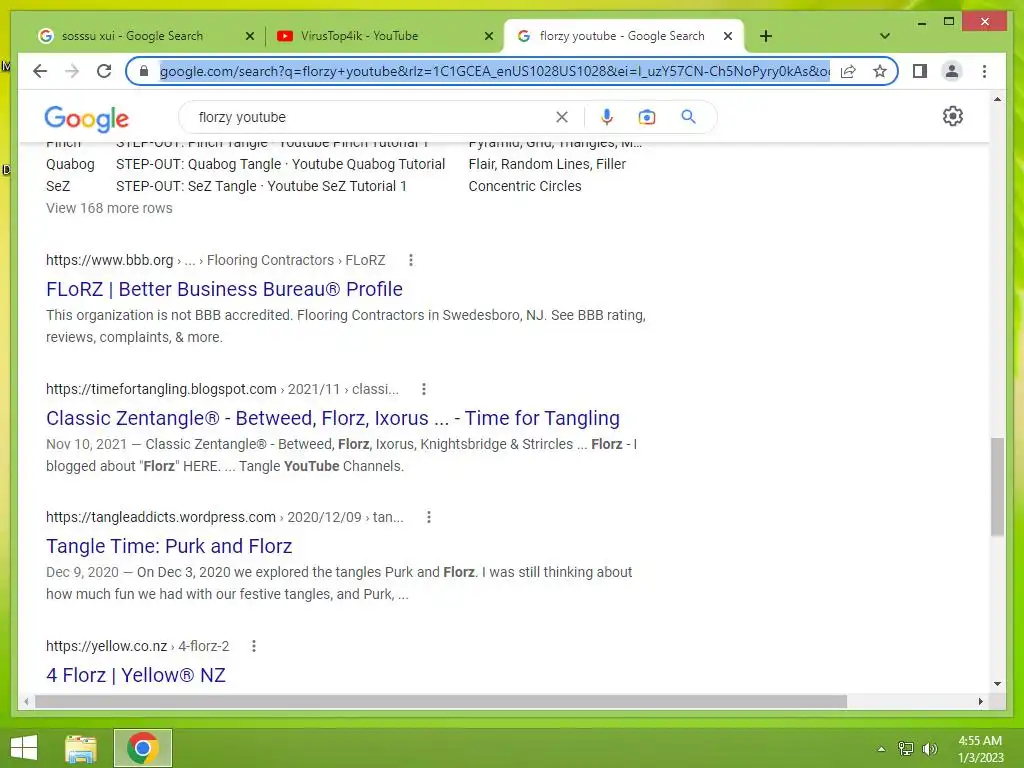Close the sosssu xui tab
The image size is (1024, 768).
(249, 36)
